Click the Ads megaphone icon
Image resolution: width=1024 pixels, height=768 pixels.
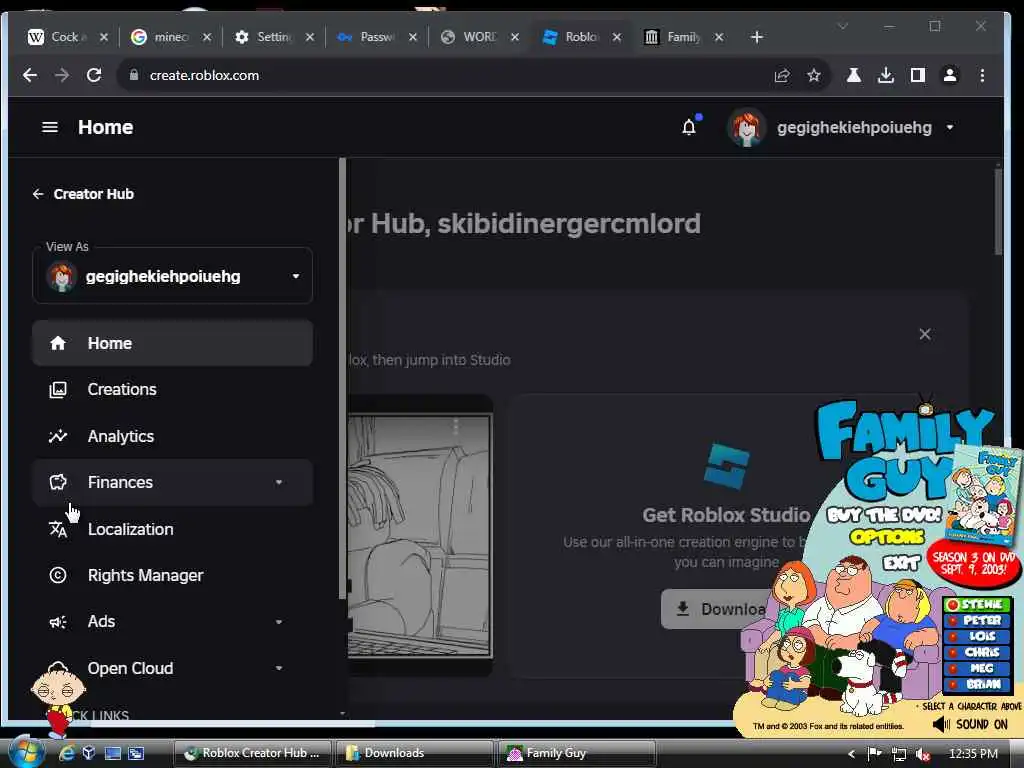click(x=58, y=622)
